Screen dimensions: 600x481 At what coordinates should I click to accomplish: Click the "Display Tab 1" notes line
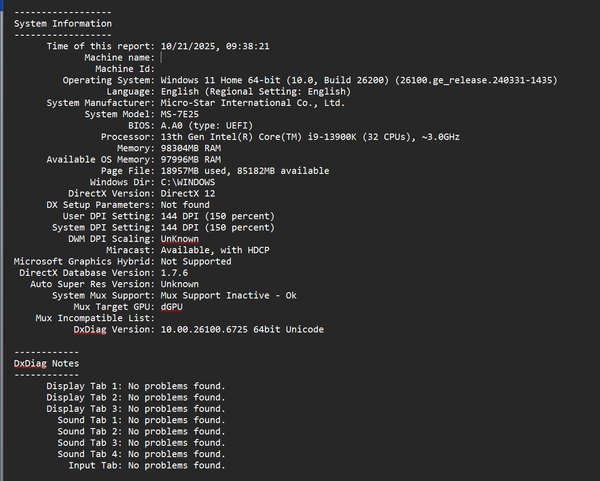pyautogui.click(x=135, y=386)
